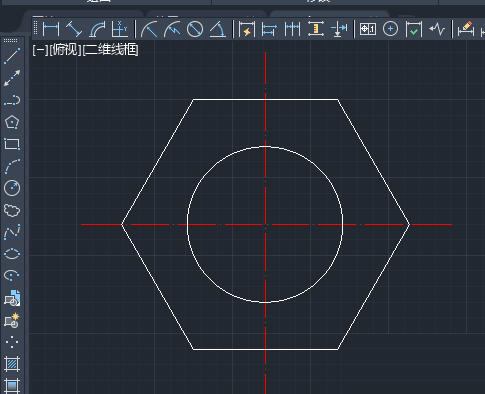Select the Radius dimension tool
The image size is (485, 394).
pyautogui.click(x=149, y=29)
